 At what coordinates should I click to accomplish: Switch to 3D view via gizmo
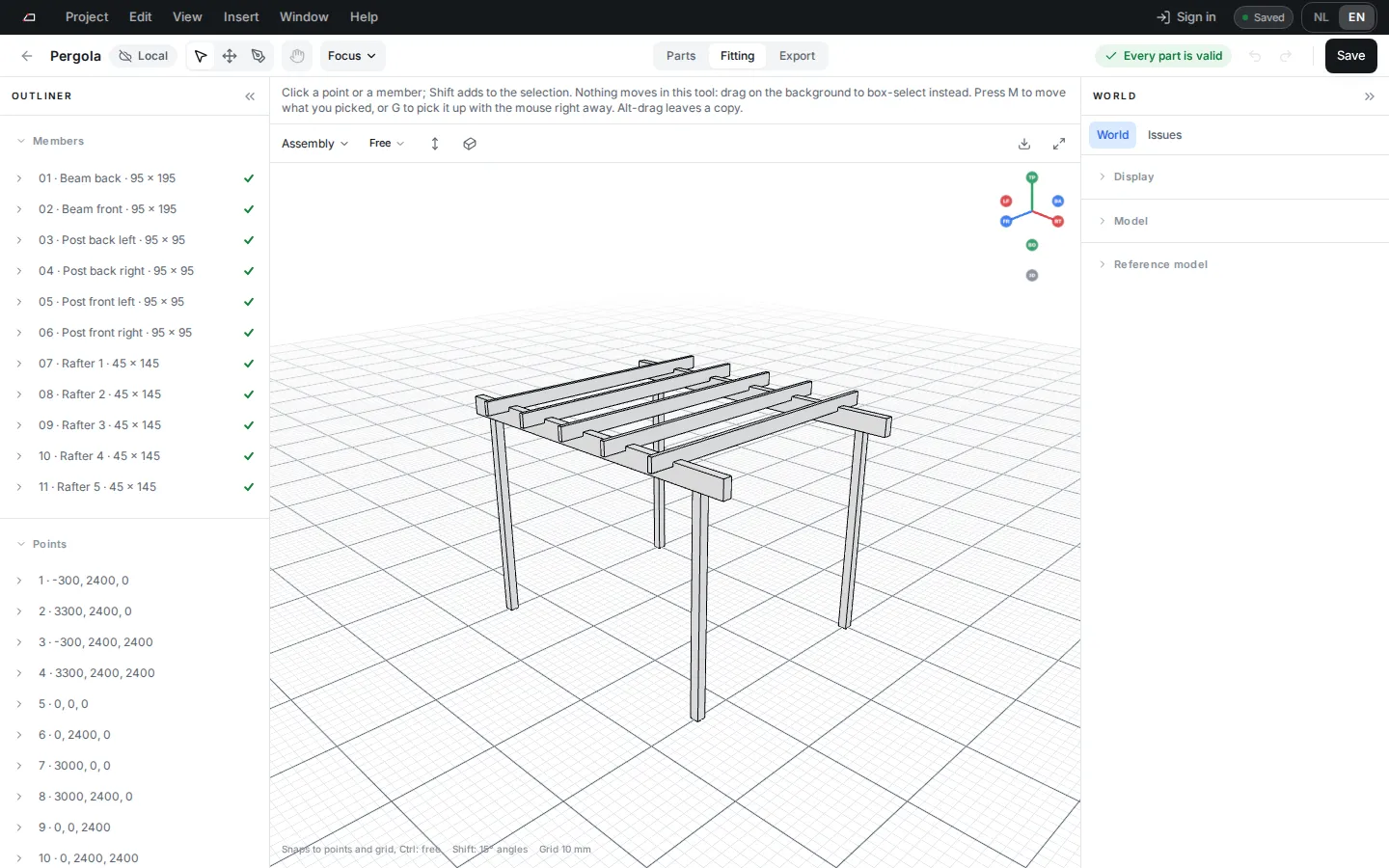[1032, 276]
